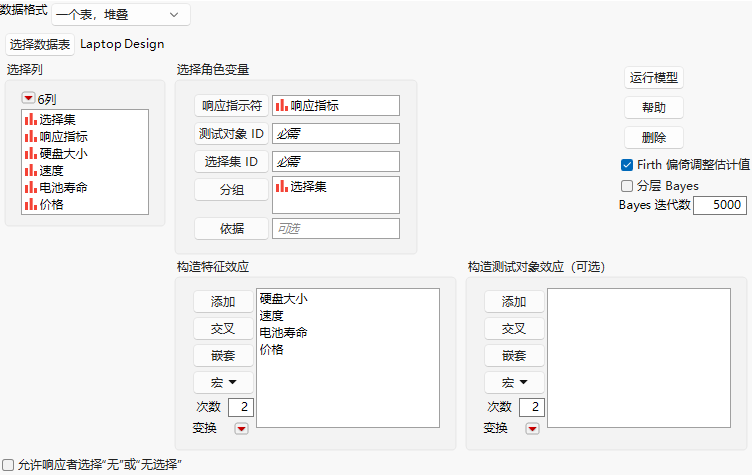
Task: Select 响应指标 in the 响应指示符 field
Action: point(314,106)
